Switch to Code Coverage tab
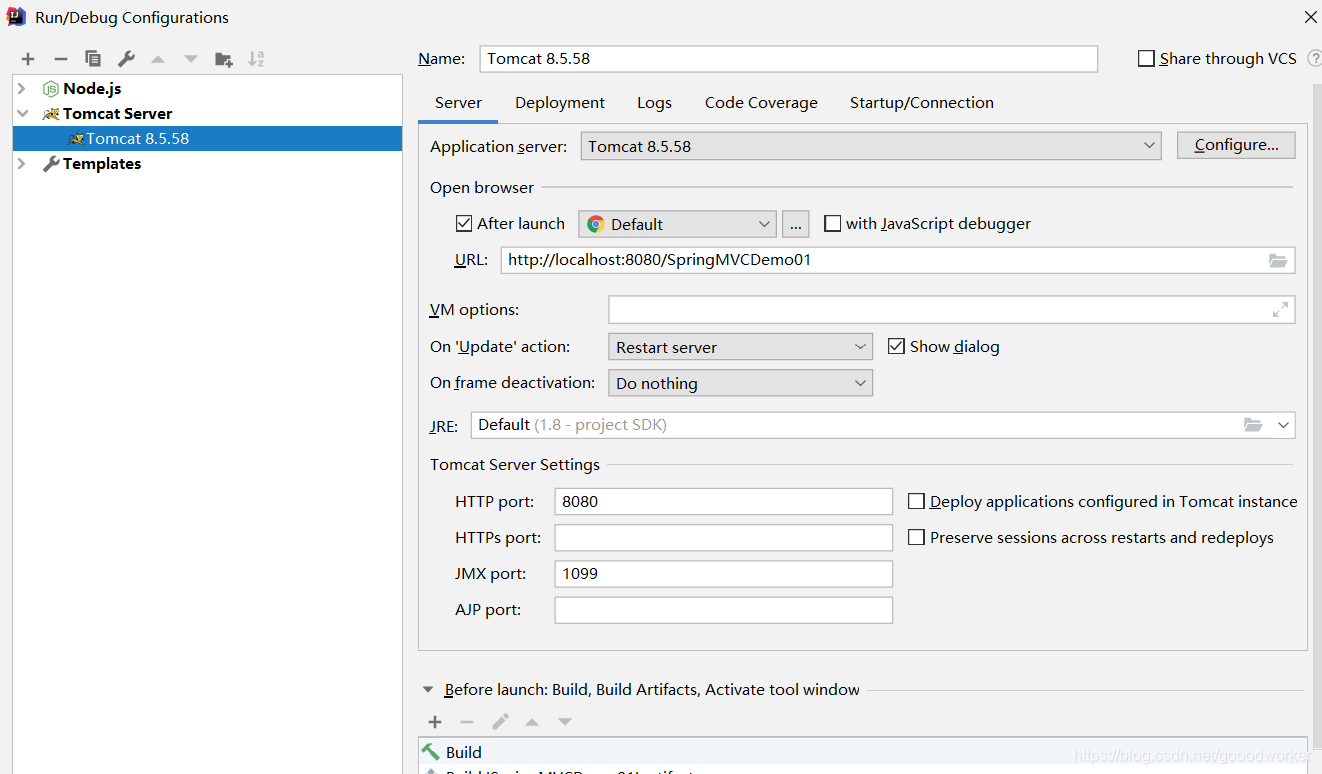 click(761, 103)
